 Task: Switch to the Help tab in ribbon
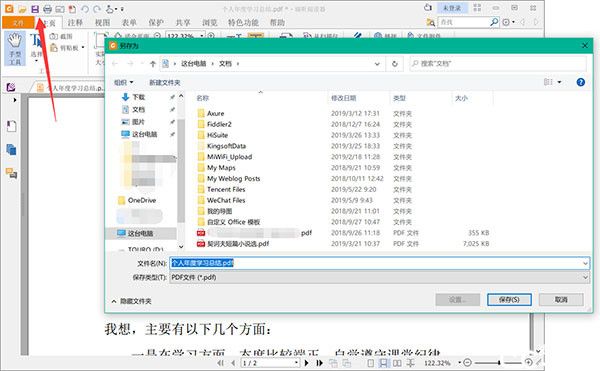pyautogui.click(x=277, y=23)
